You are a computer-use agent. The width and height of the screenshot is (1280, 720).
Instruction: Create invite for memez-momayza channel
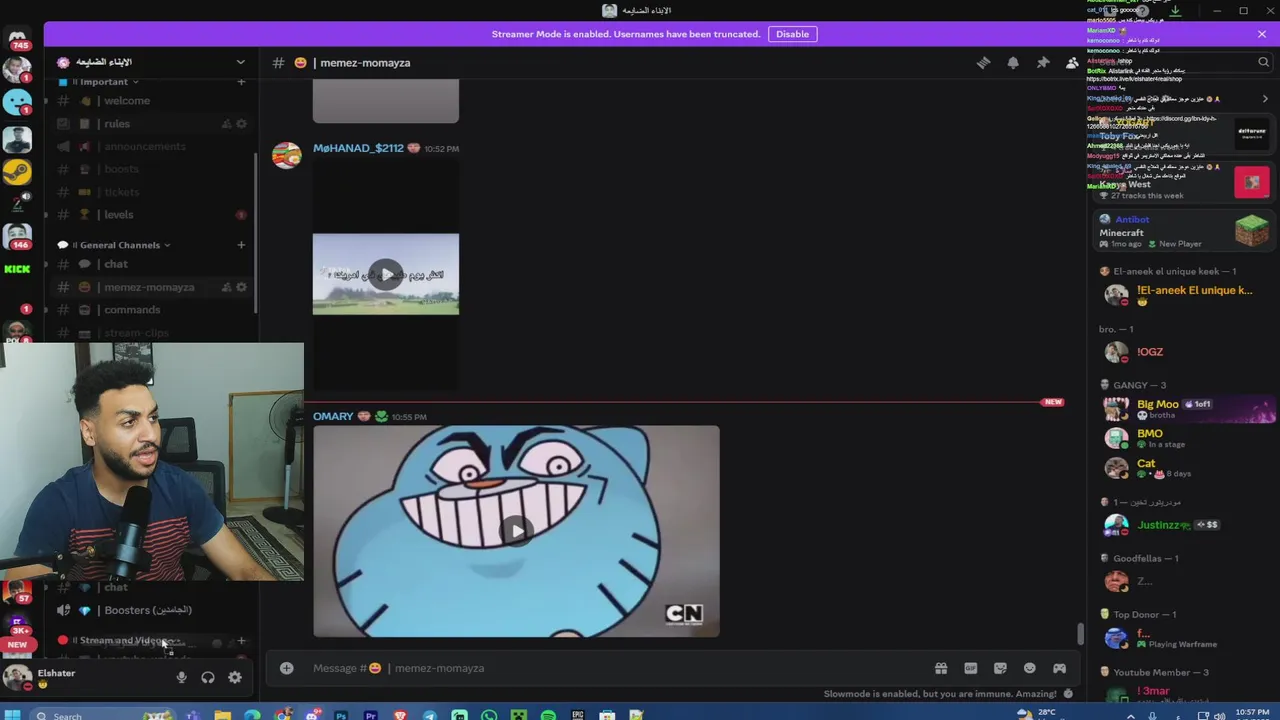pyautogui.click(x=226, y=287)
